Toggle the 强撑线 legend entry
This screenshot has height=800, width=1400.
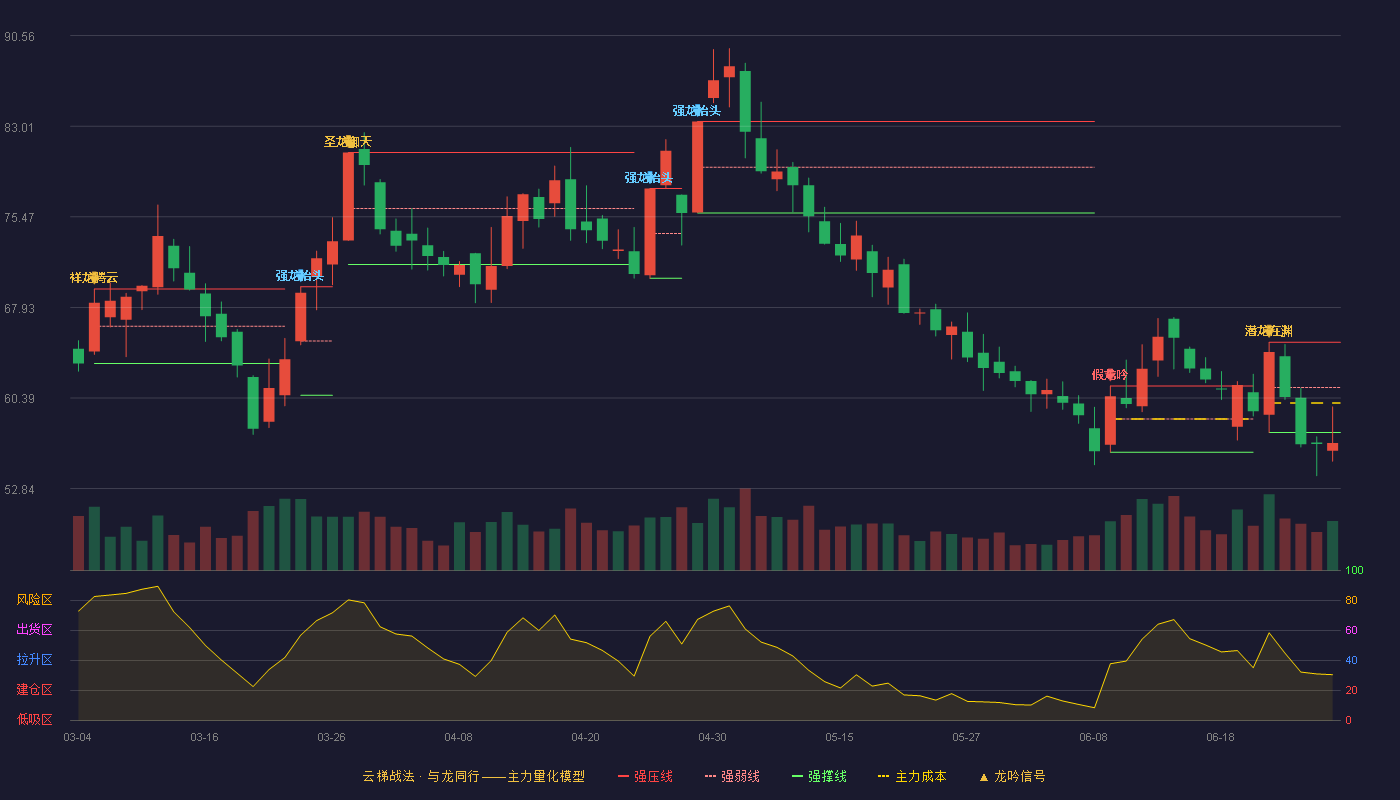tap(819, 776)
